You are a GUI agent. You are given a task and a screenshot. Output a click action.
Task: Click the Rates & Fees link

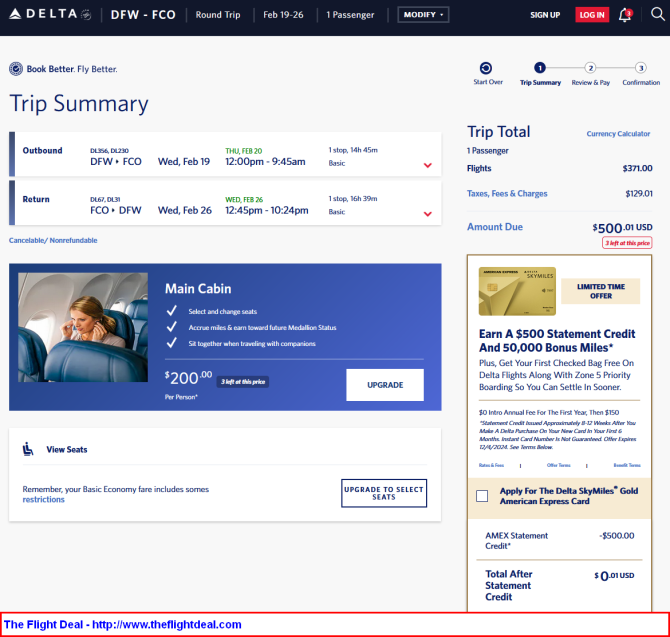tap(491, 465)
